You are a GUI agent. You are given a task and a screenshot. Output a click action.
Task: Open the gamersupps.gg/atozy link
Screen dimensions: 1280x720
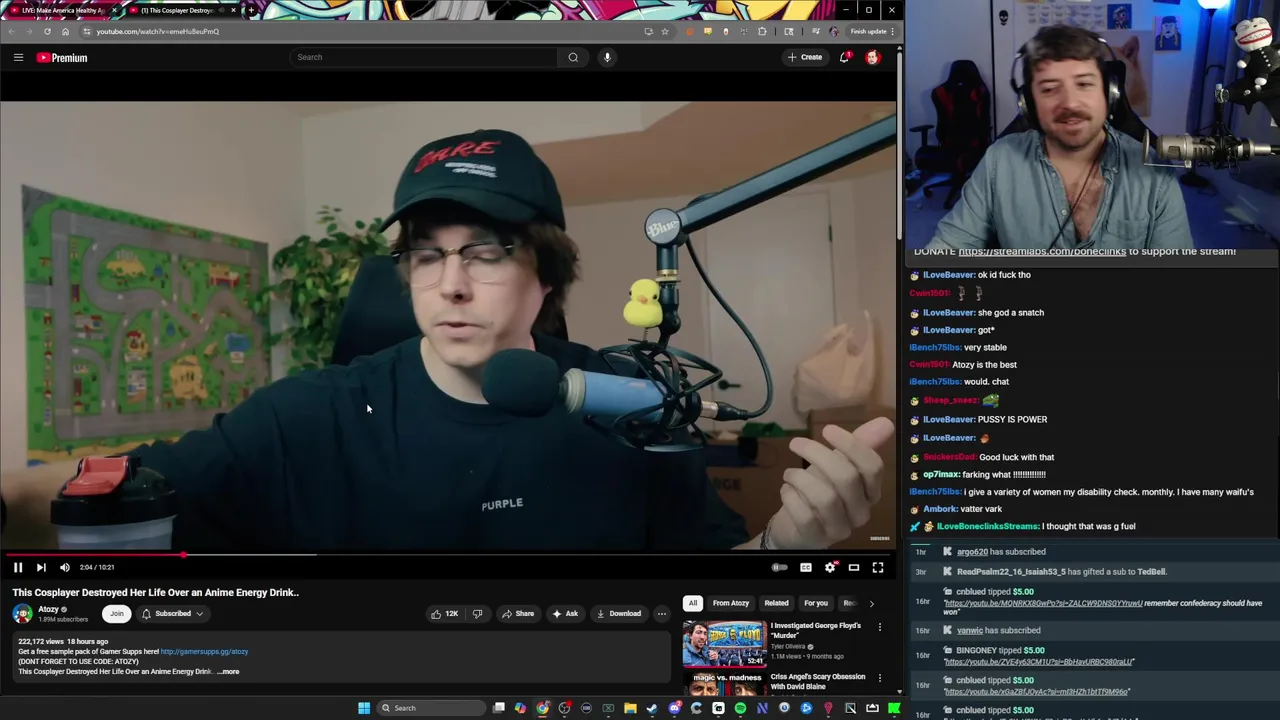[x=204, y=652]
